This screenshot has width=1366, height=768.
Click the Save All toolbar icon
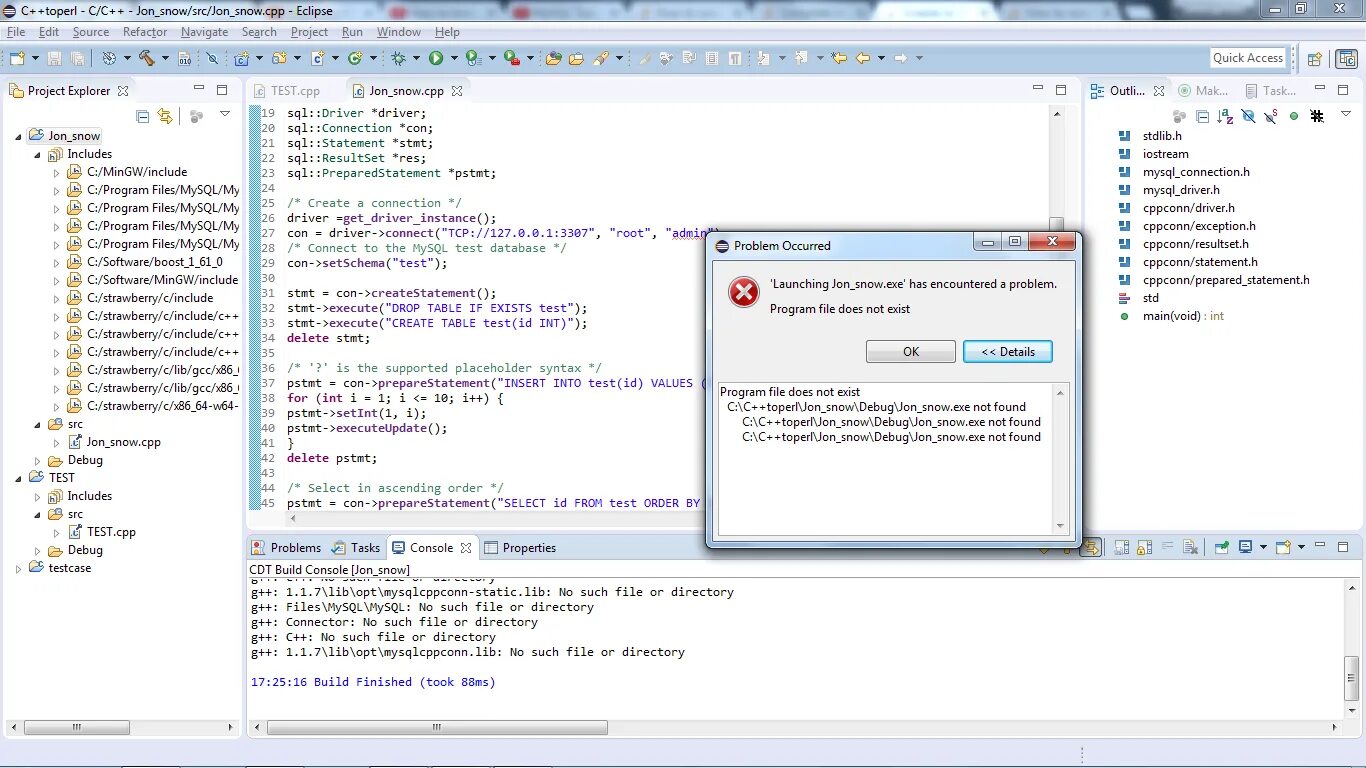pos(77,58)
